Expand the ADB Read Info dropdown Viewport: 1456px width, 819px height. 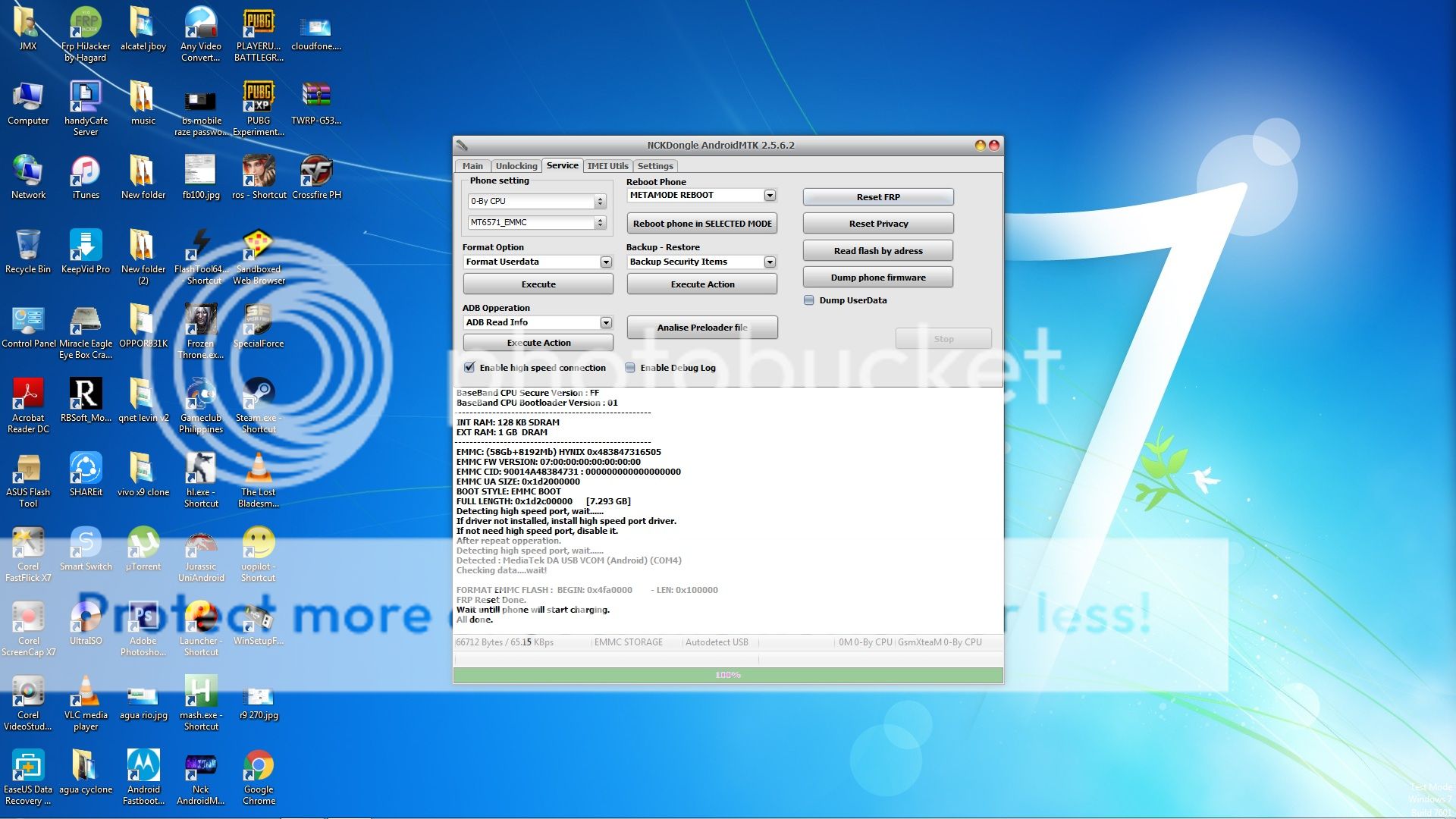click(606, 323)
